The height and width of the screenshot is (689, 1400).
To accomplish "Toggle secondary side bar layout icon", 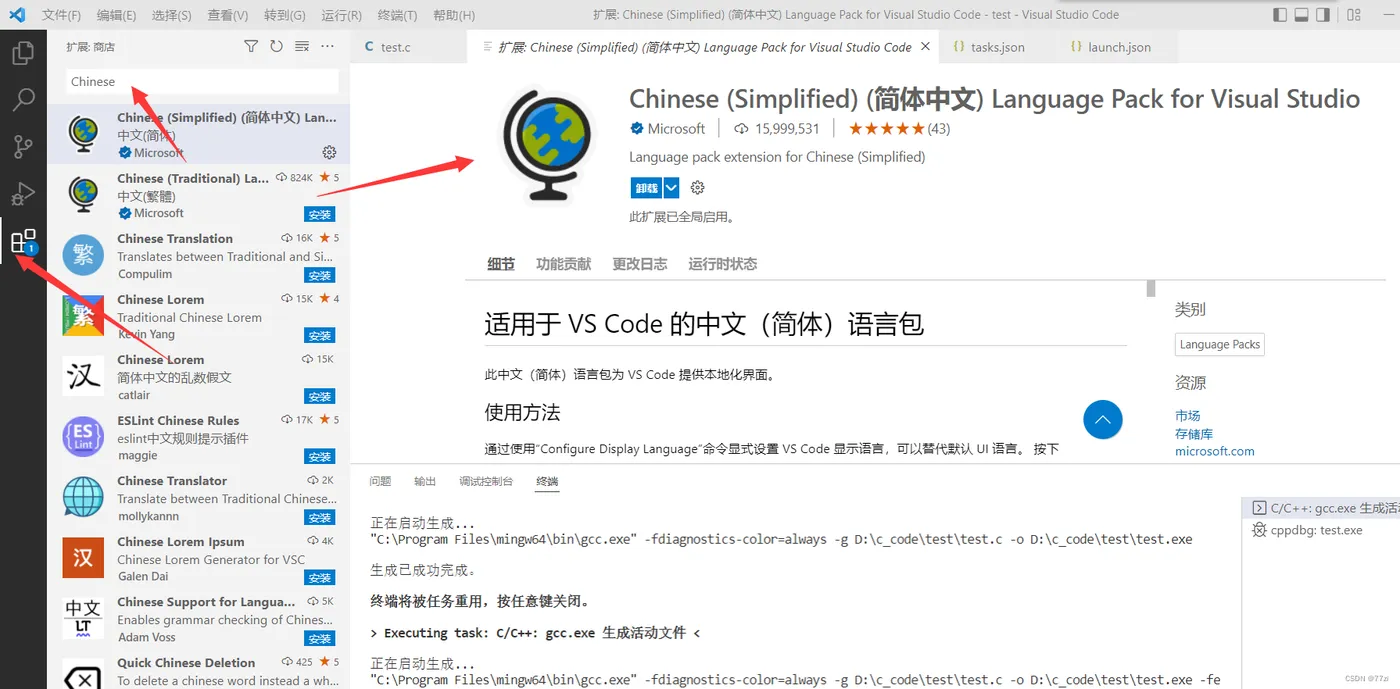I will point(1324,15).
